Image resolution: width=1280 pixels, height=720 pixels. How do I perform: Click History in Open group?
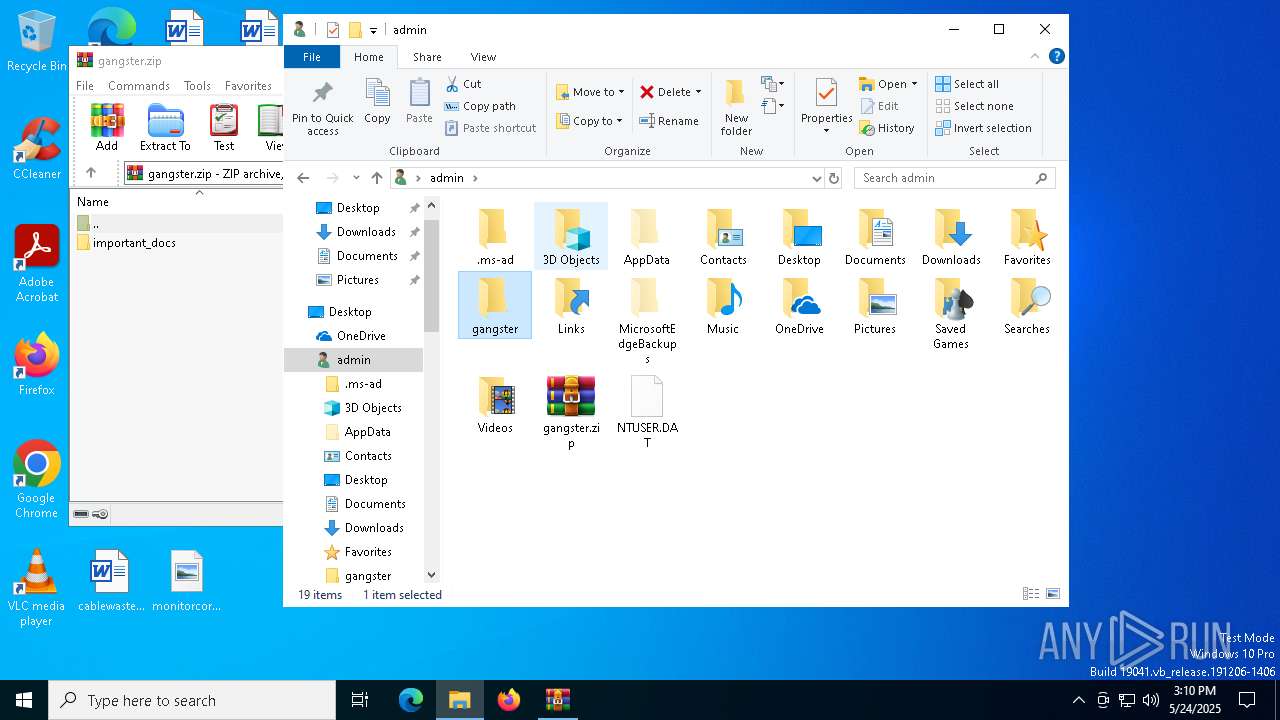(x=886, y=128)
